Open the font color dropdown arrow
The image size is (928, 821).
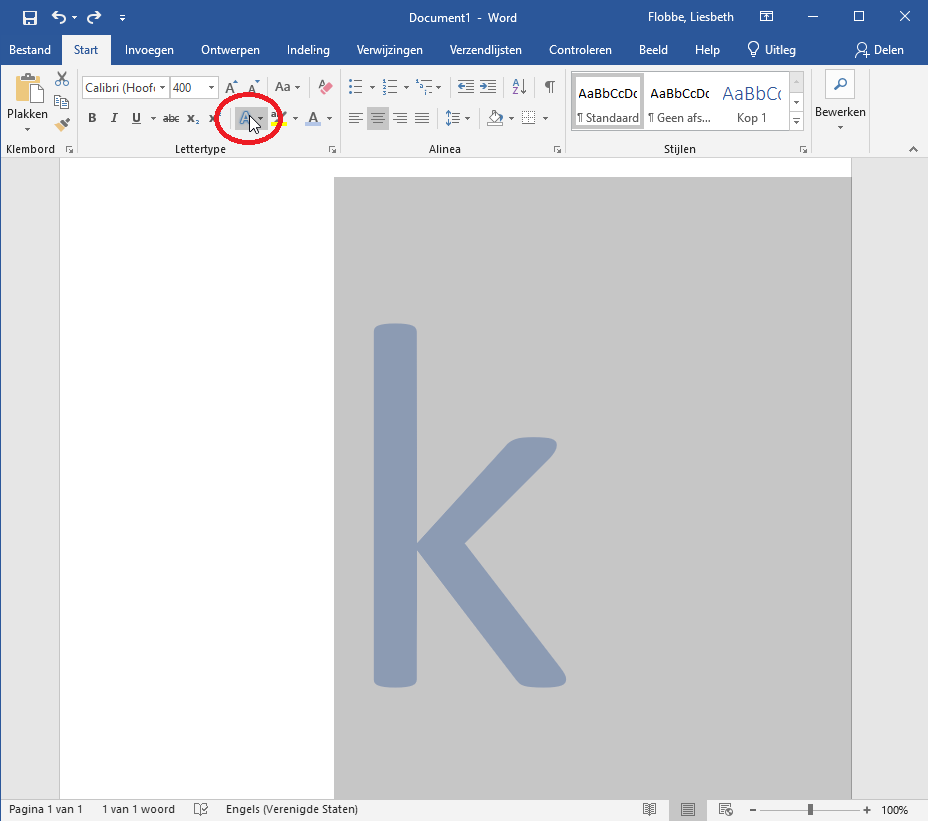tap(330, 118)
